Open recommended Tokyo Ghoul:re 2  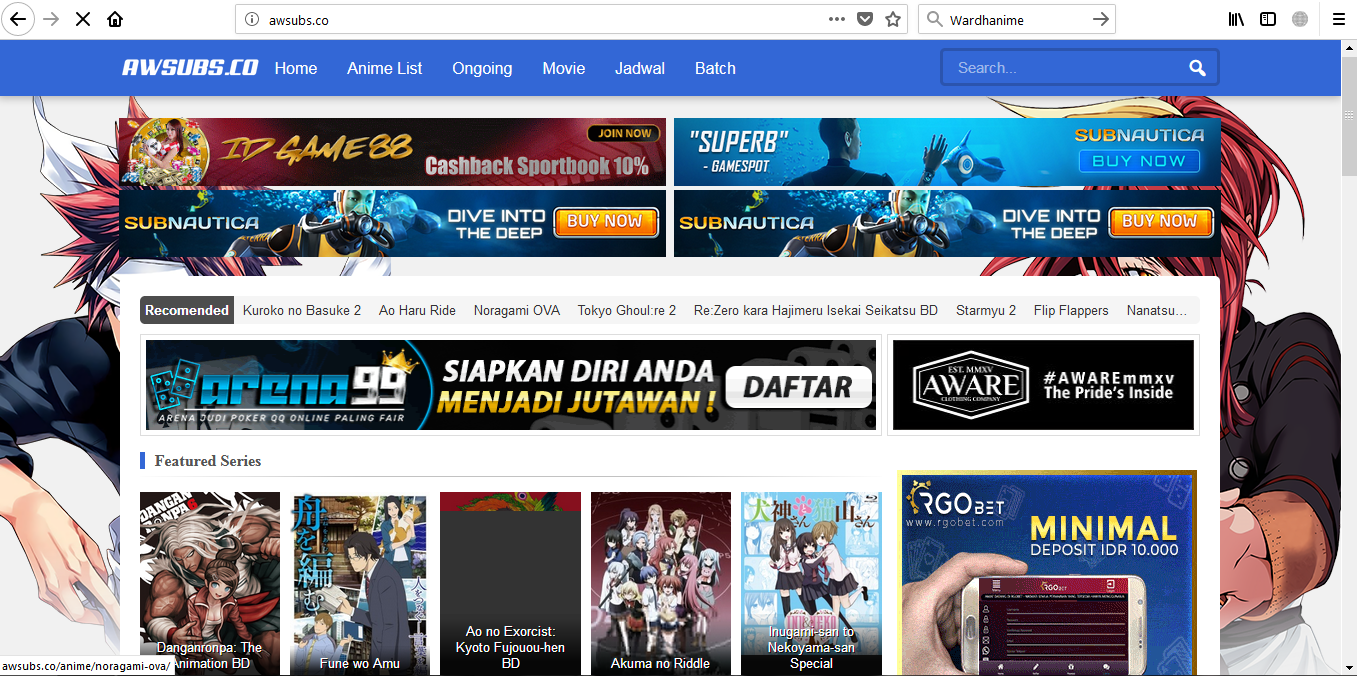point(627,310)
